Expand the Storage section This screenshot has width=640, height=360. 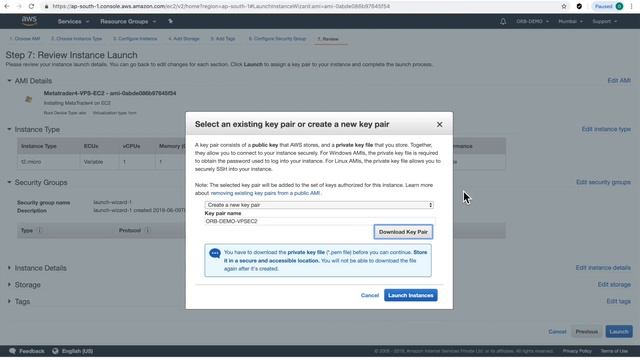9,285
